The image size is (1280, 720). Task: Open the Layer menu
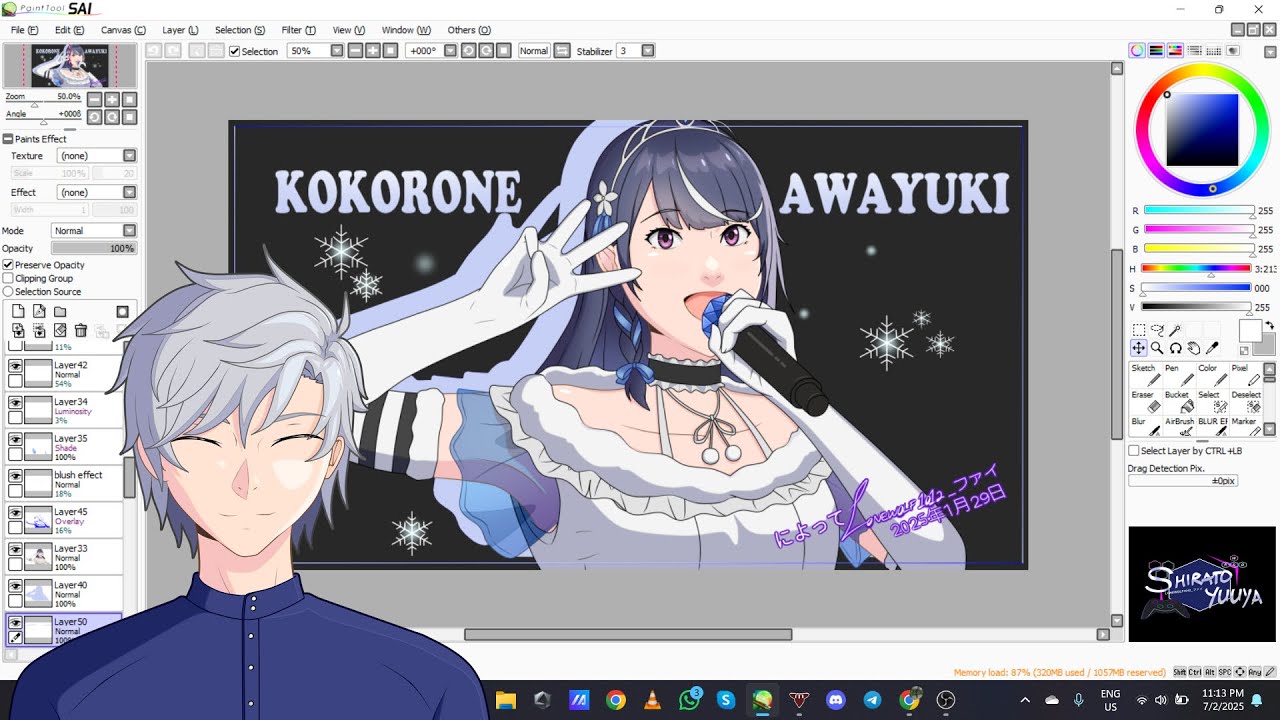180,30
